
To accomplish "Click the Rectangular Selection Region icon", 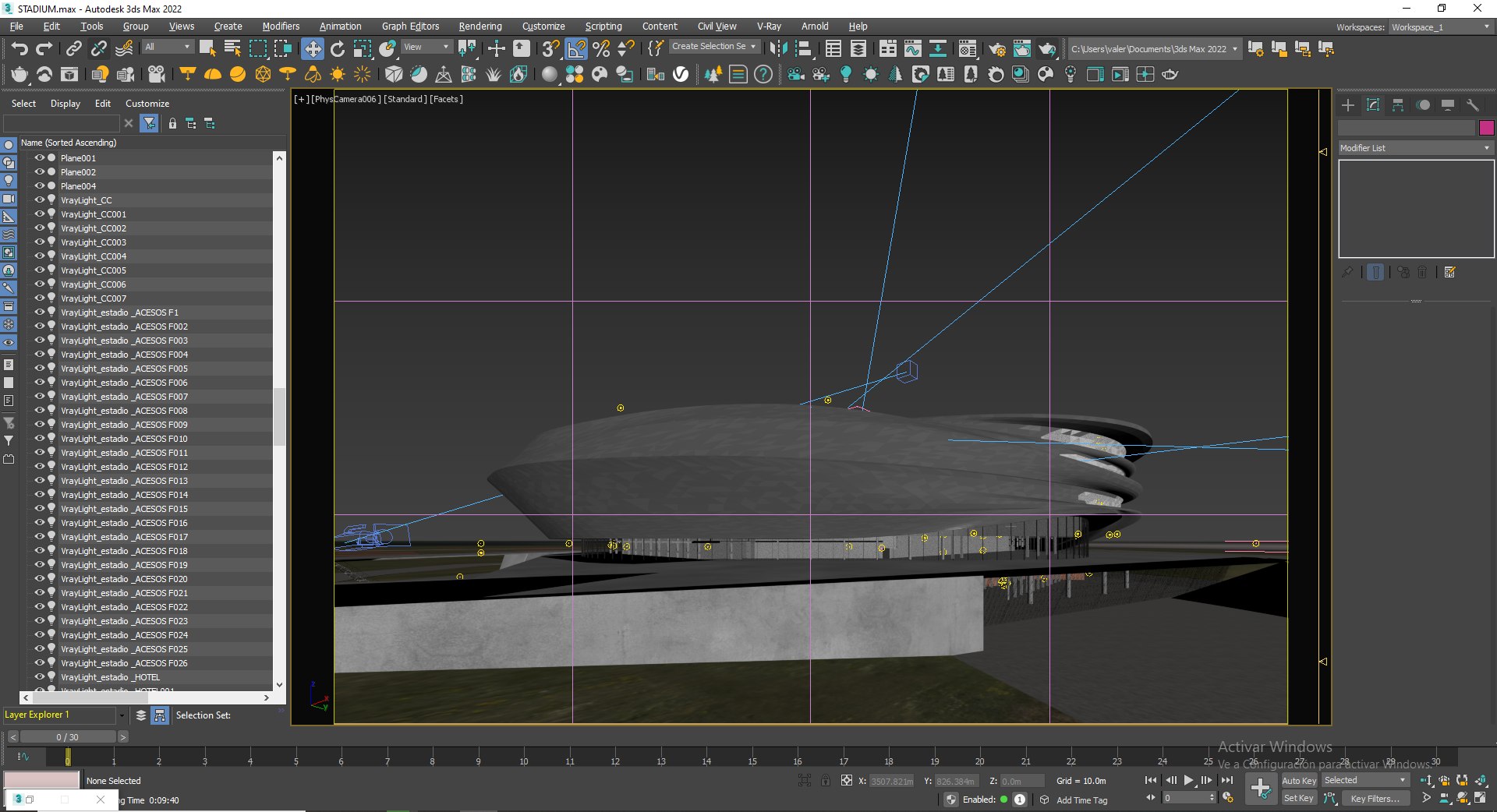I will [257, 48].
